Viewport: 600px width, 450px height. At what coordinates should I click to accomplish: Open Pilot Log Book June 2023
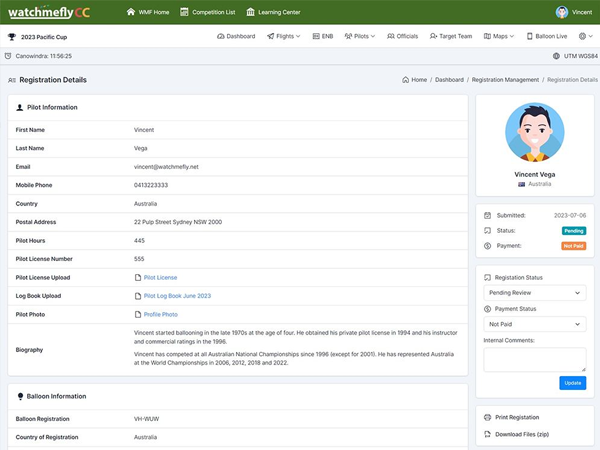[x=177, y=296]
